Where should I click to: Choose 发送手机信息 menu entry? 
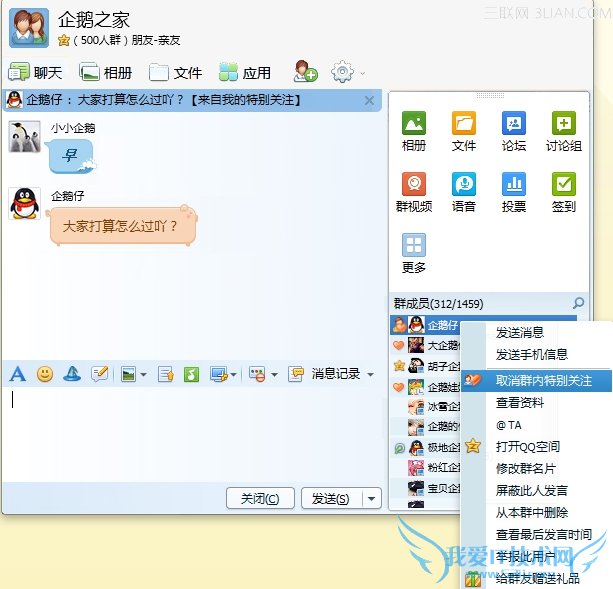[537, 354]
